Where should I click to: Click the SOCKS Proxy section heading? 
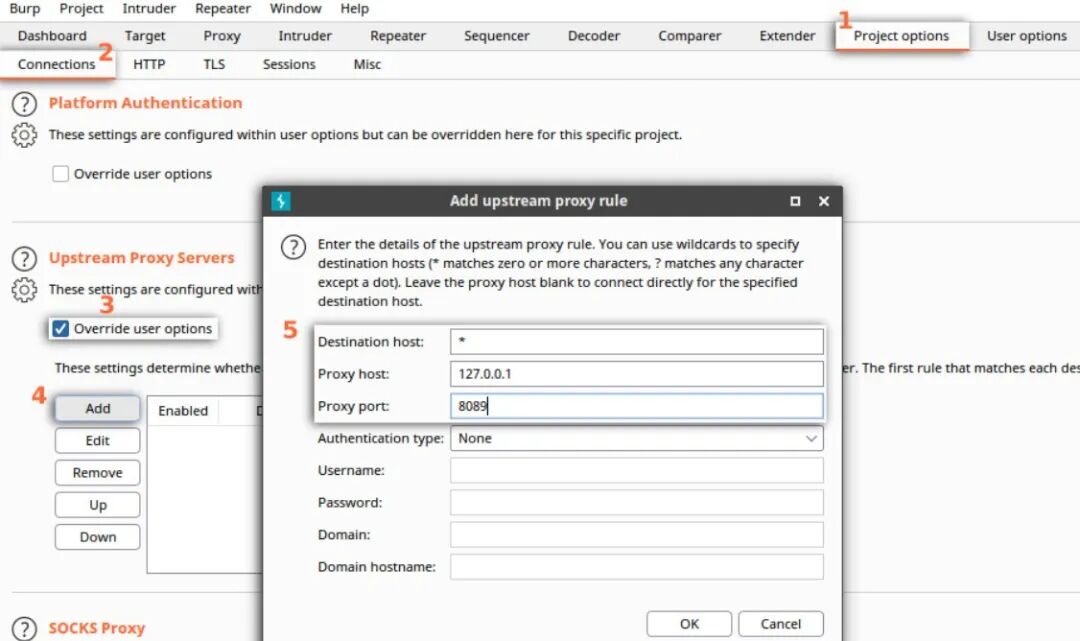(x=96, y=629)
